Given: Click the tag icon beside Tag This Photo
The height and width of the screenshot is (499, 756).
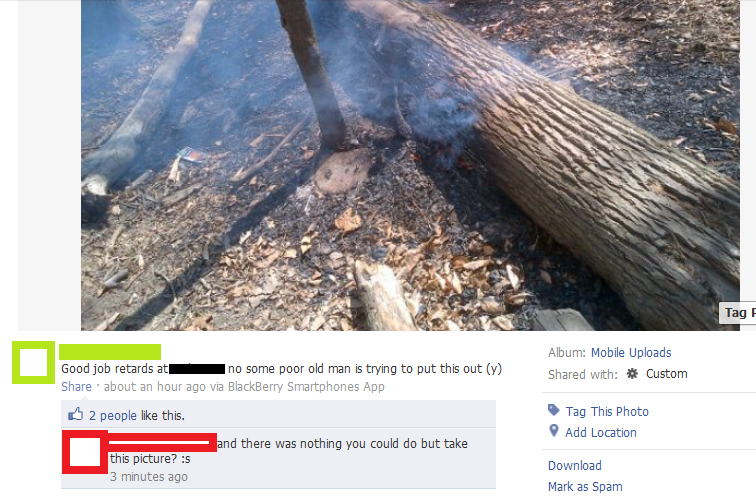Looking at the screenshot, I should coord(554,410).
